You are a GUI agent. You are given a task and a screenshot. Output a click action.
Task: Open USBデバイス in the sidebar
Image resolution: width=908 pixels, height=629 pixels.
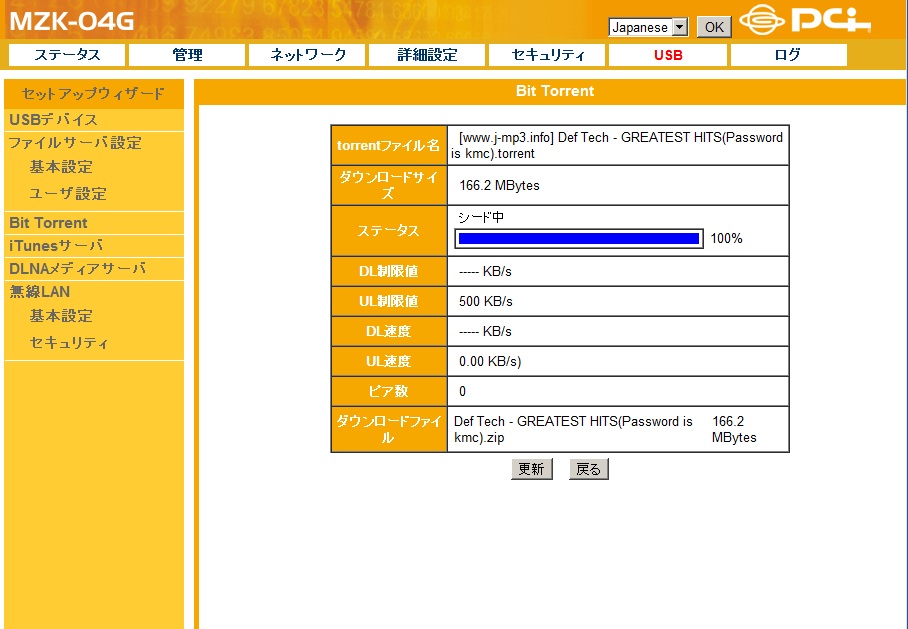click(x=53, y=119)
